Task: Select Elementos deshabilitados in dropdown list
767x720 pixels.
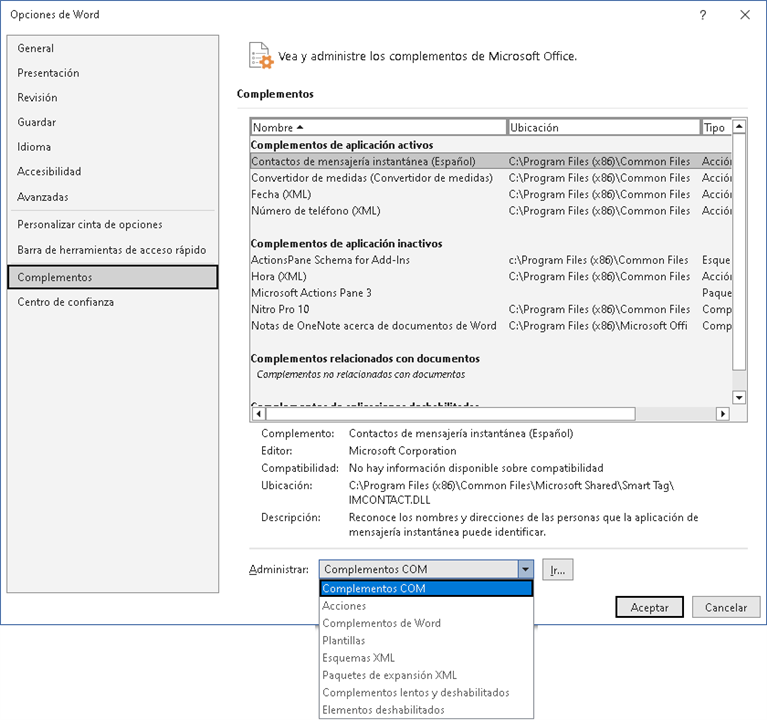Action: [x=383, y=710]
